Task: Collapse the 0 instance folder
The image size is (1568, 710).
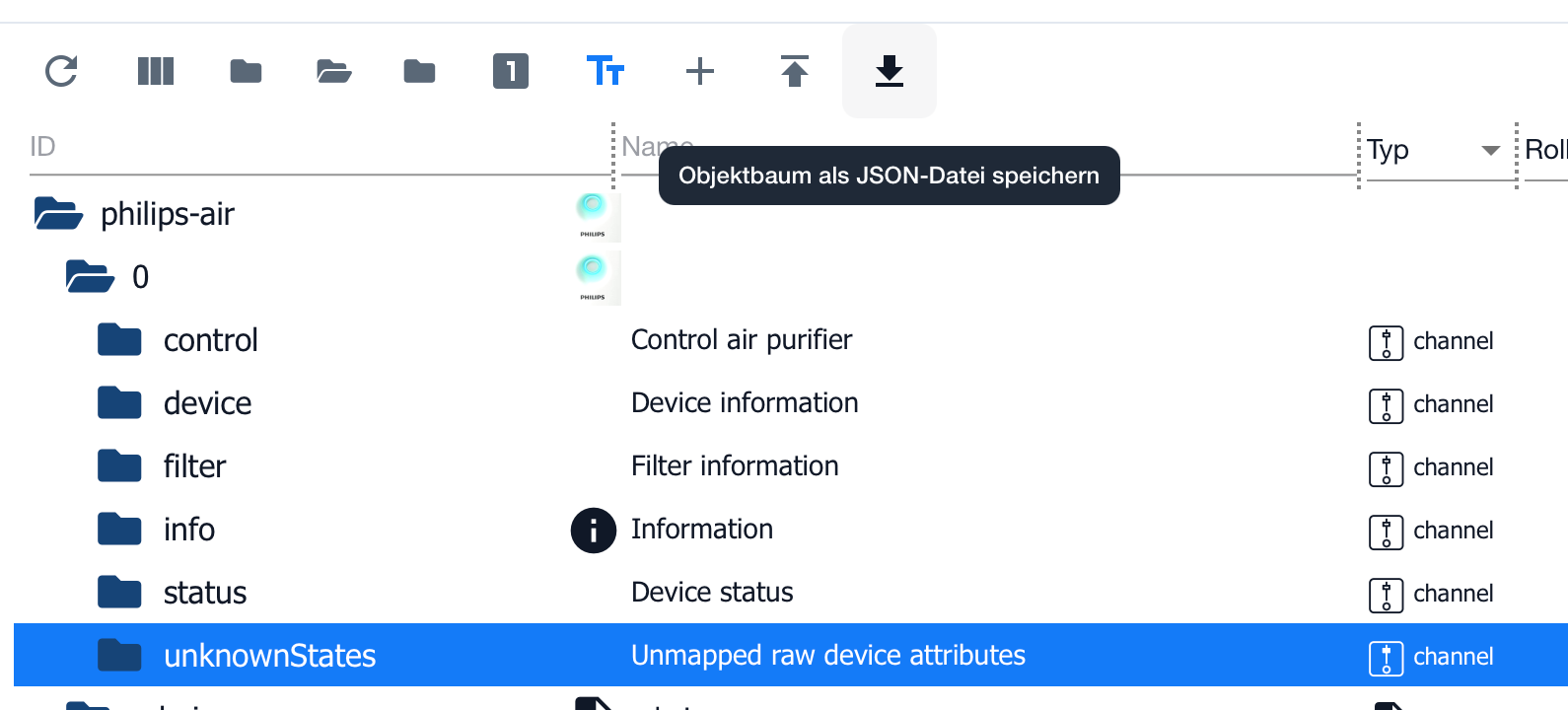Action: pyautogui.click(x=91, y=276)
